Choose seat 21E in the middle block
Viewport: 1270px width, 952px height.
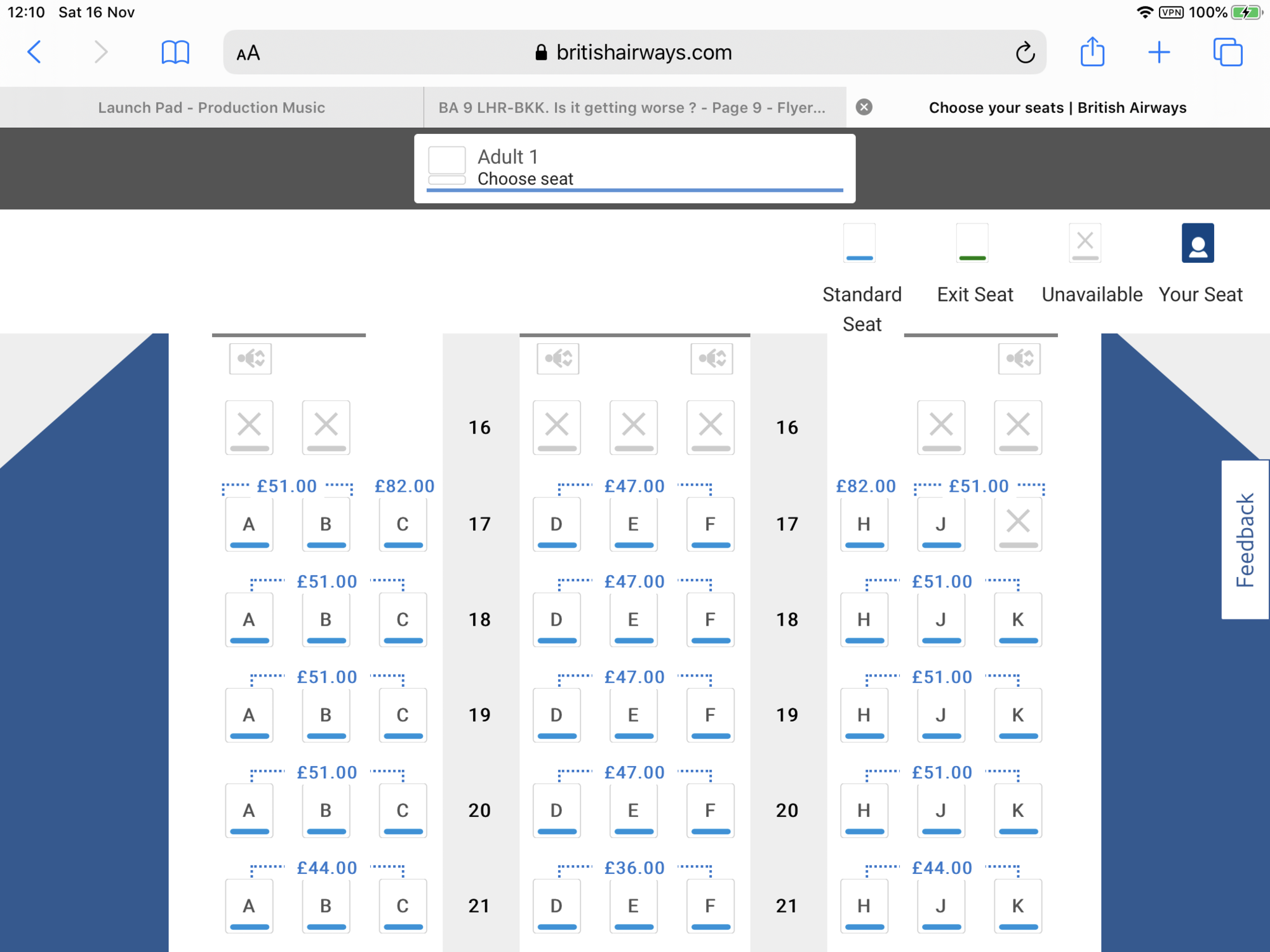(x=634, y=906)
